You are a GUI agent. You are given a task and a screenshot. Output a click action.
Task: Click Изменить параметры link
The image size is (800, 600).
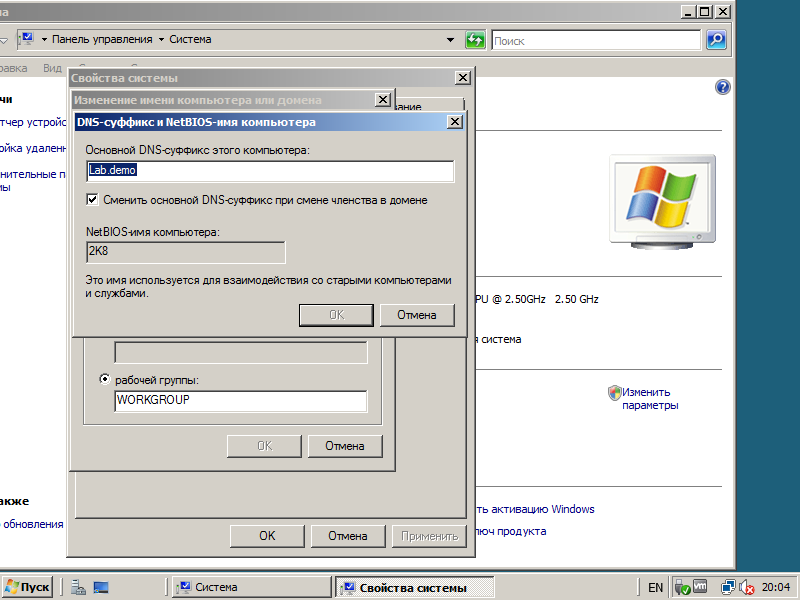[649, 398]
